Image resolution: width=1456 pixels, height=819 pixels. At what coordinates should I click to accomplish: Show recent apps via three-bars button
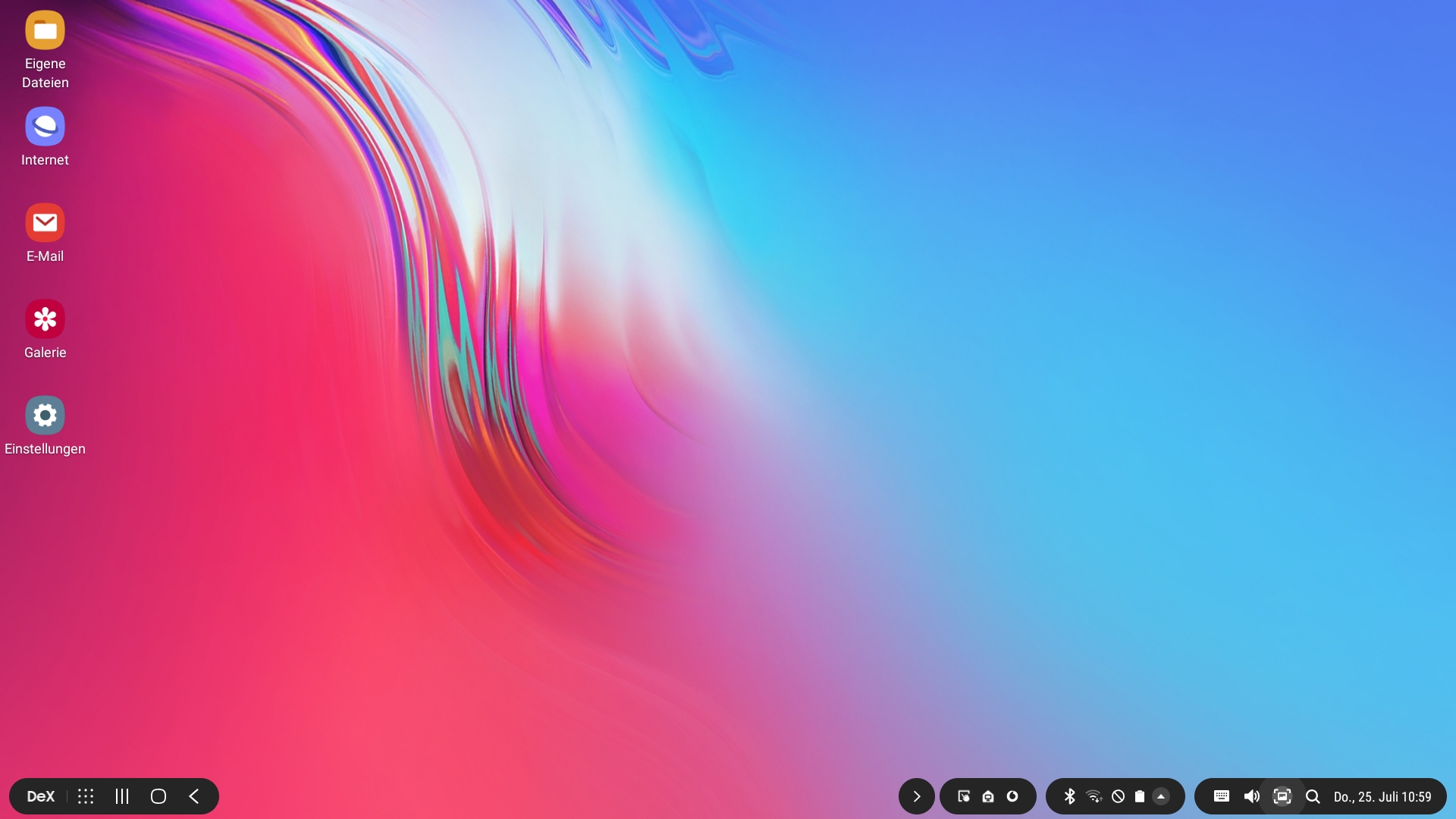pyautogui.click(x=122, y=796)
